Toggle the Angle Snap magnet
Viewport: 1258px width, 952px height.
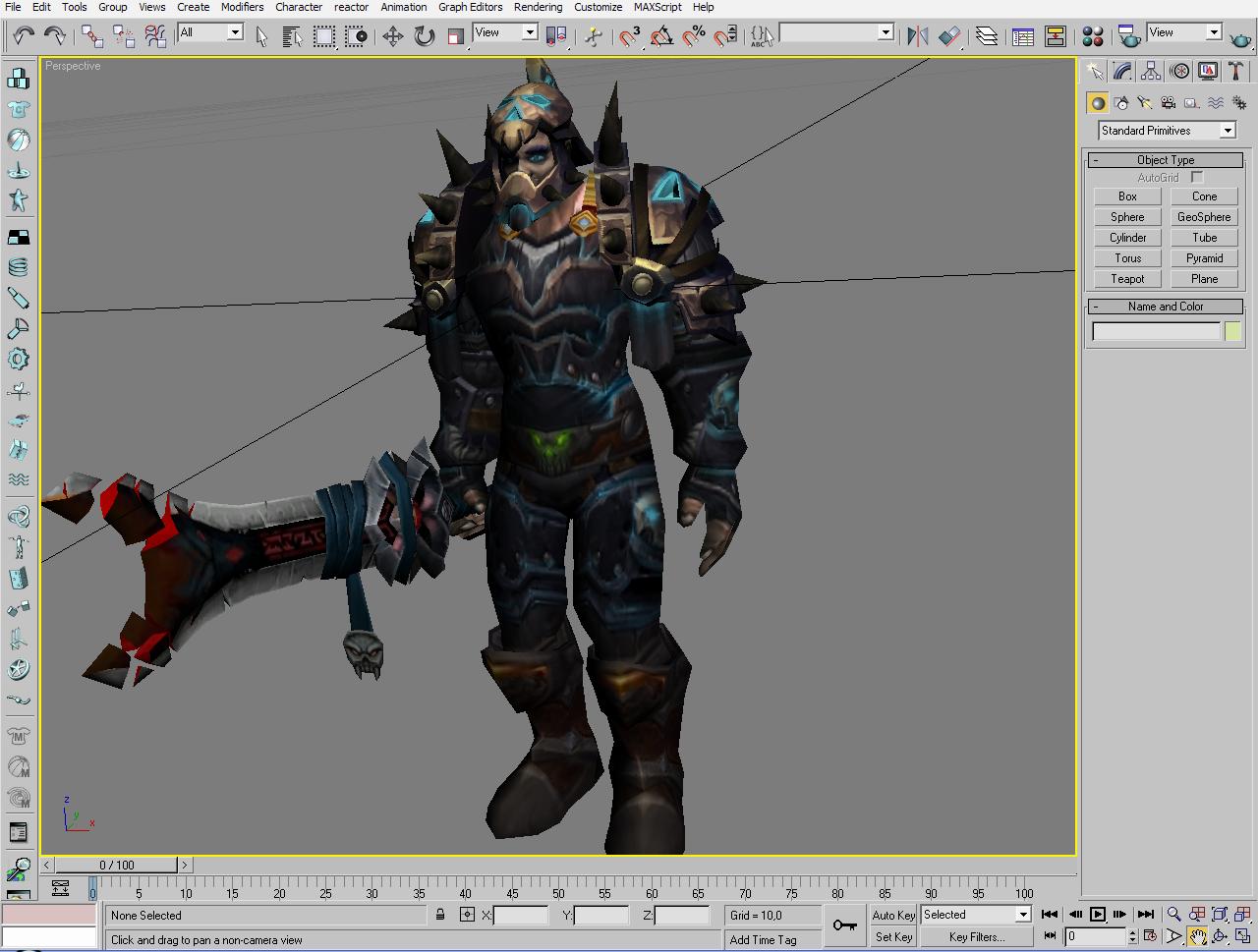pyautogui.click(x=662, y=36)
